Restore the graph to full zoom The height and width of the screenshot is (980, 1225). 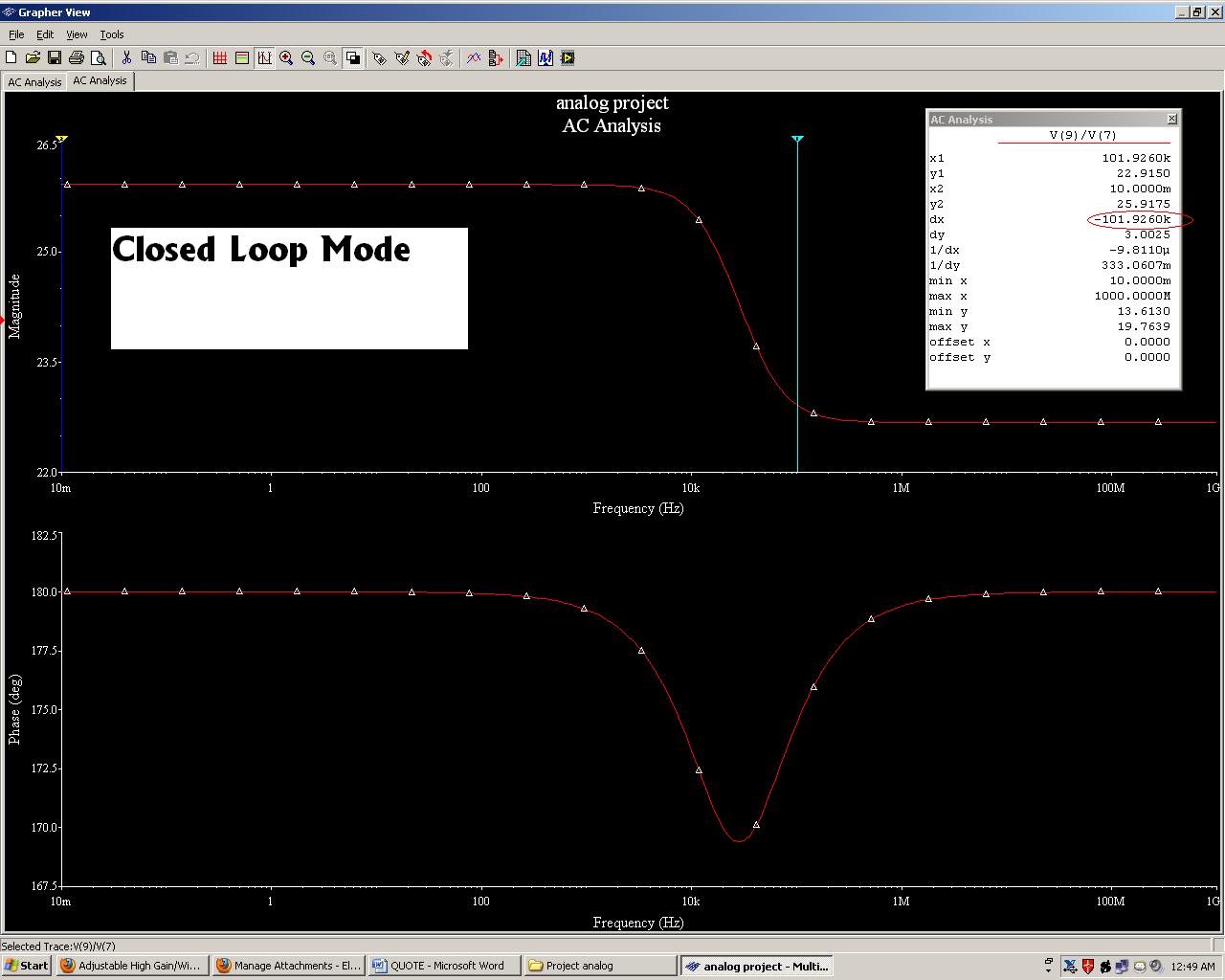tap(330, 58)
